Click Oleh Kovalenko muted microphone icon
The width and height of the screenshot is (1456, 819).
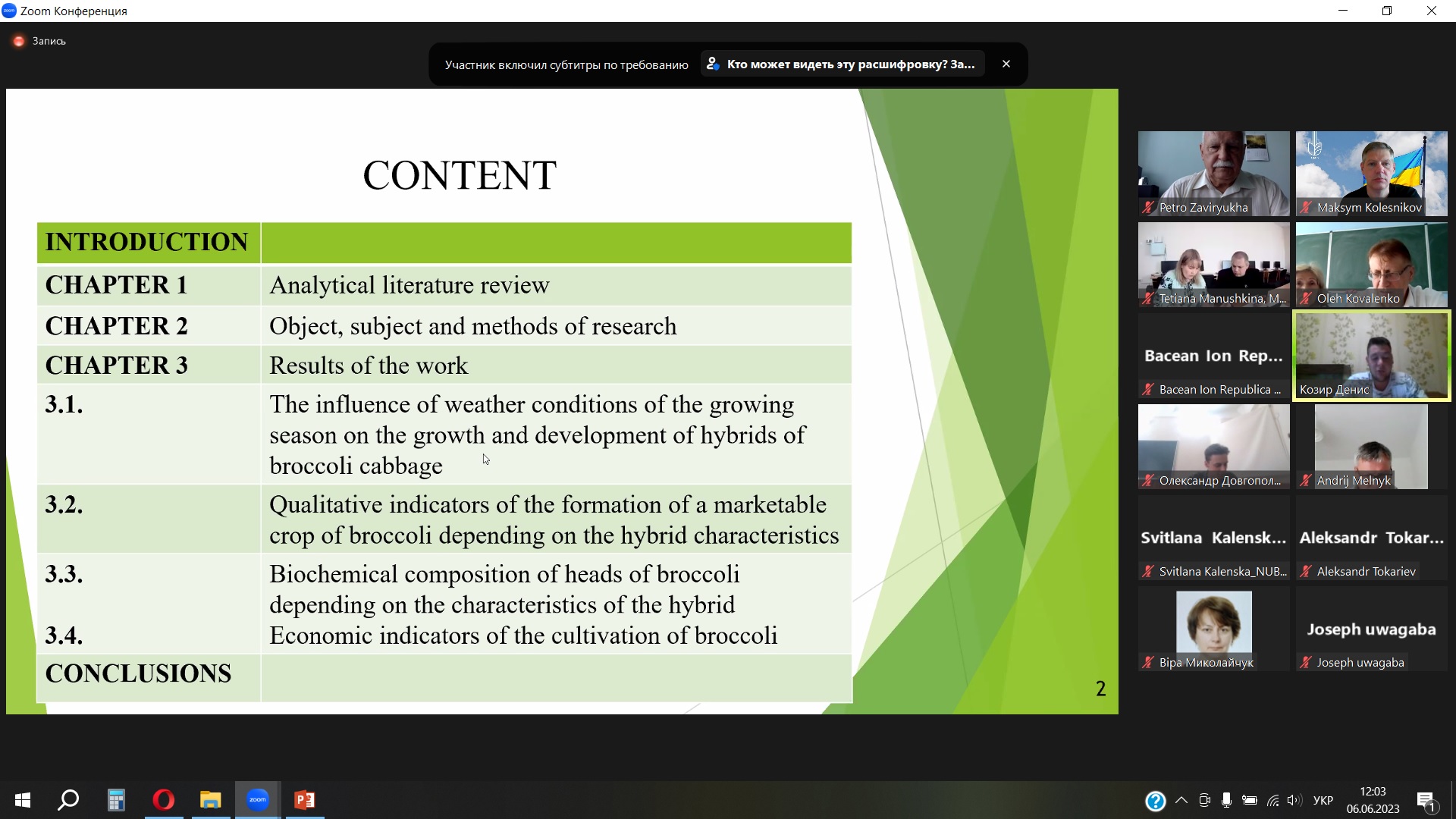pos(1306,299)
